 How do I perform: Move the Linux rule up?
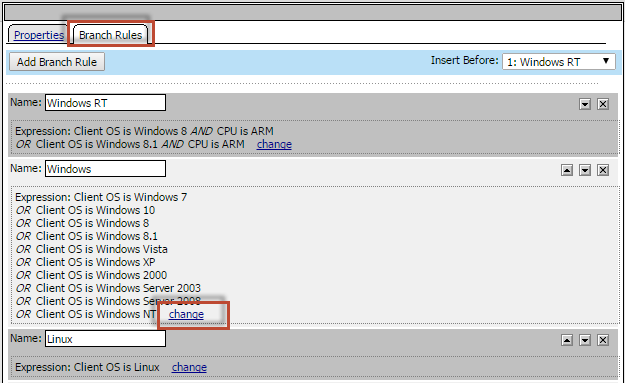(x=567, y=340)
